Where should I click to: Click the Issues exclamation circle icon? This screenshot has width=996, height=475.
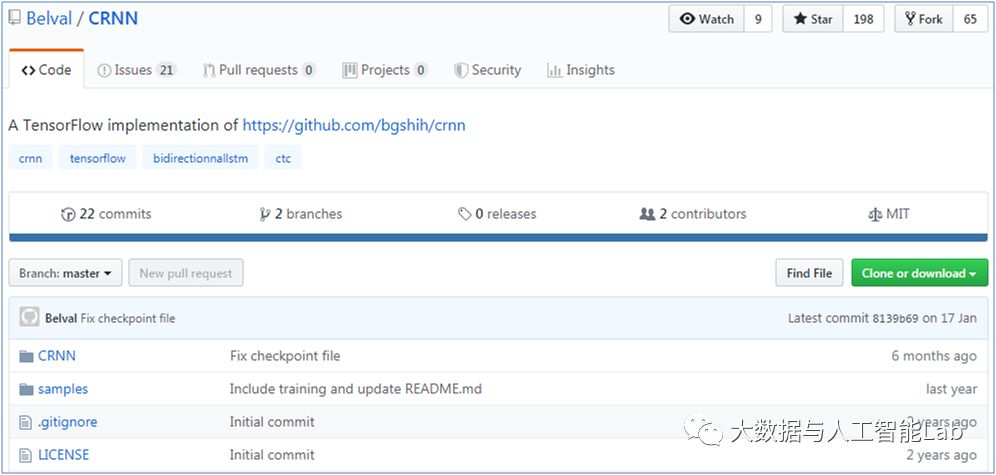[104, 70]
